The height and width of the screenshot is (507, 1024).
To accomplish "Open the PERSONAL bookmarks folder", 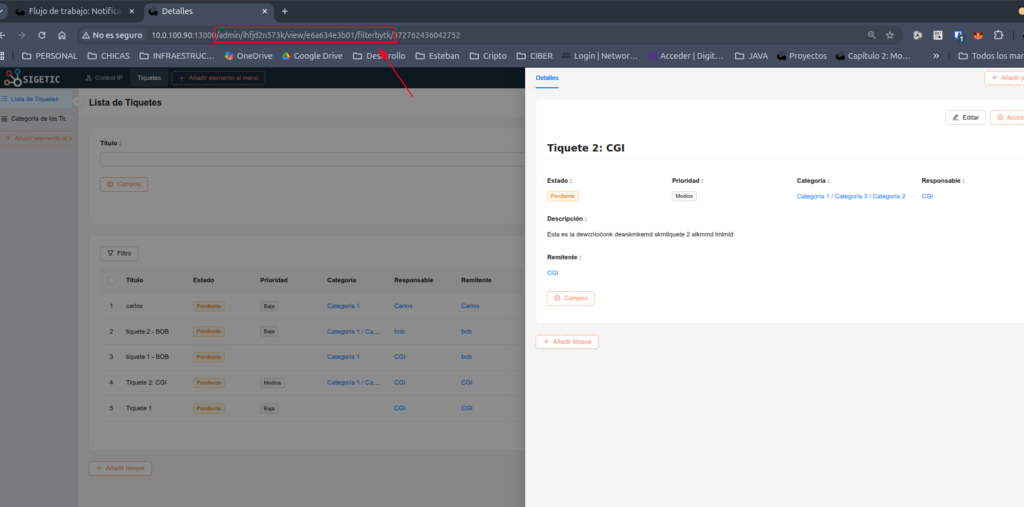I will pyautogui.click(x=50, y=56).
